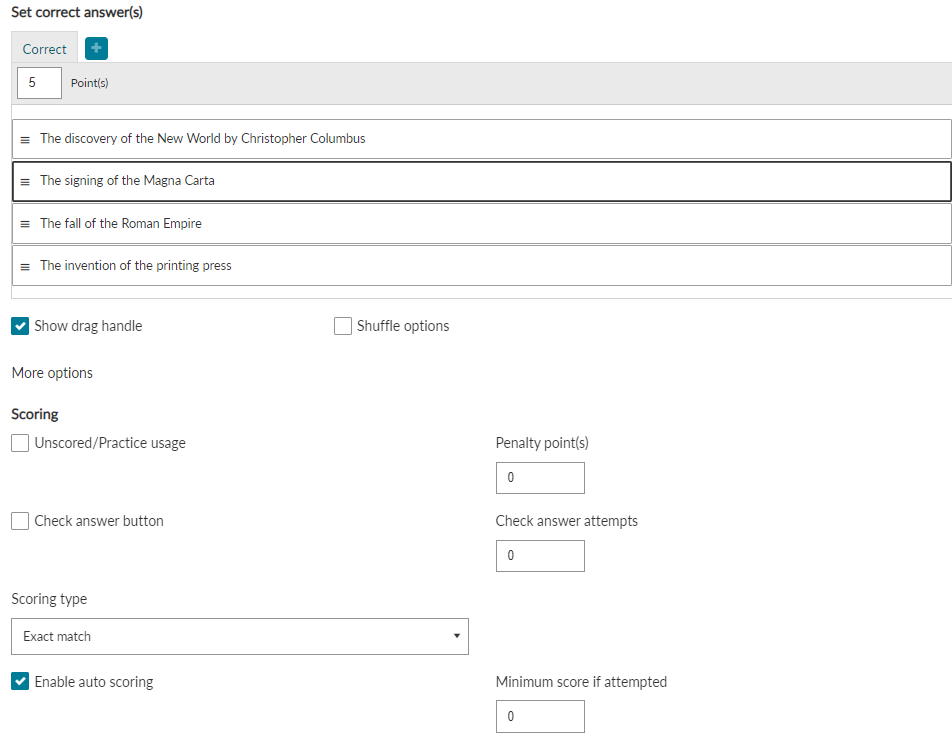This screenshot has width=952, height=741.
Task: Select The invention of the printing press
Action: coord(481,265)
